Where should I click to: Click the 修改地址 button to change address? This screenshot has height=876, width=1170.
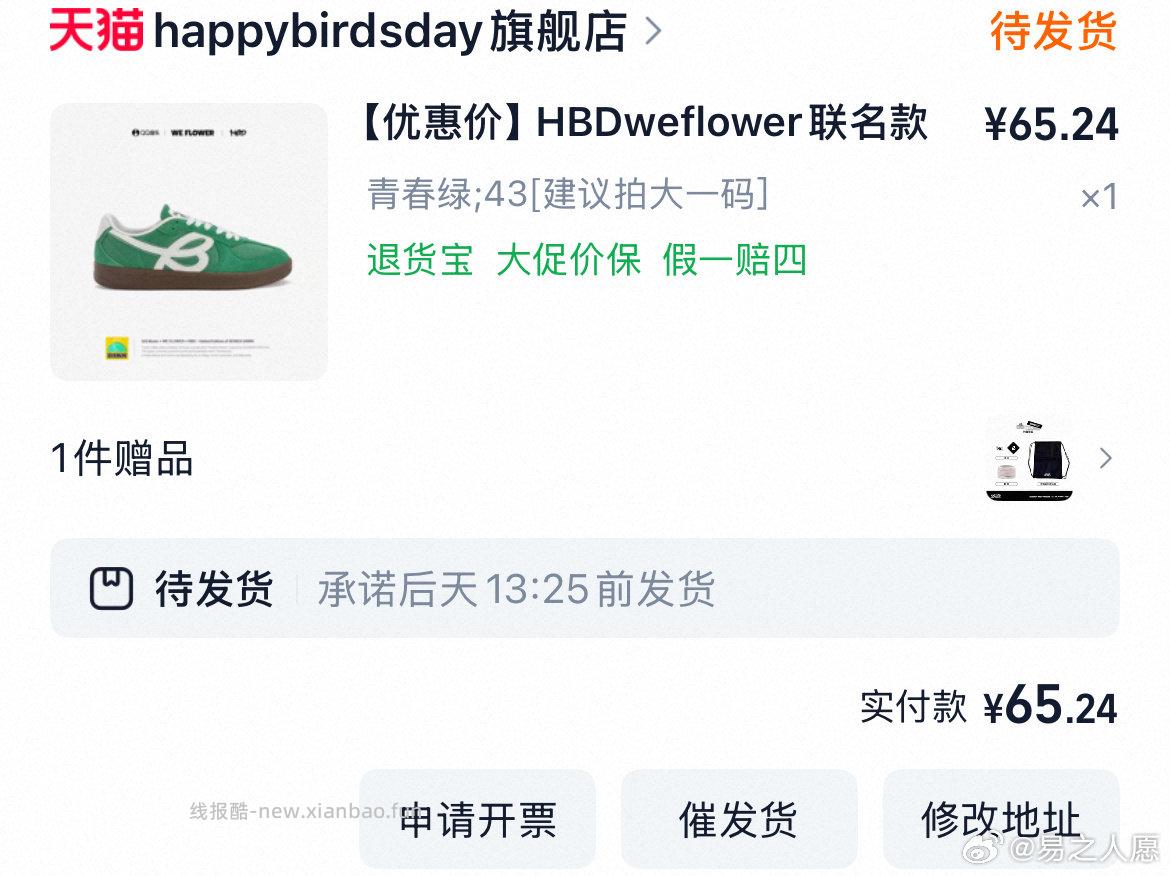click(x=999, y=819)
